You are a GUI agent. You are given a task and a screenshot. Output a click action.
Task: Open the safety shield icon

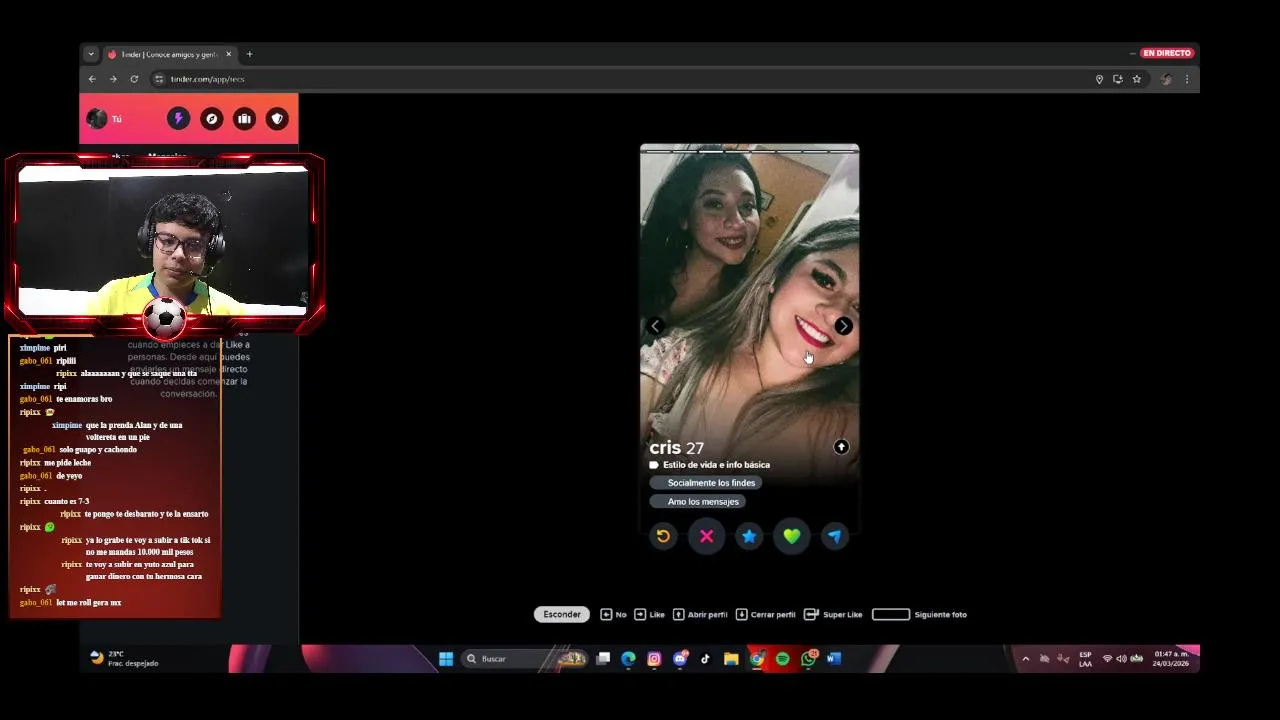click(x=277, y=119)
